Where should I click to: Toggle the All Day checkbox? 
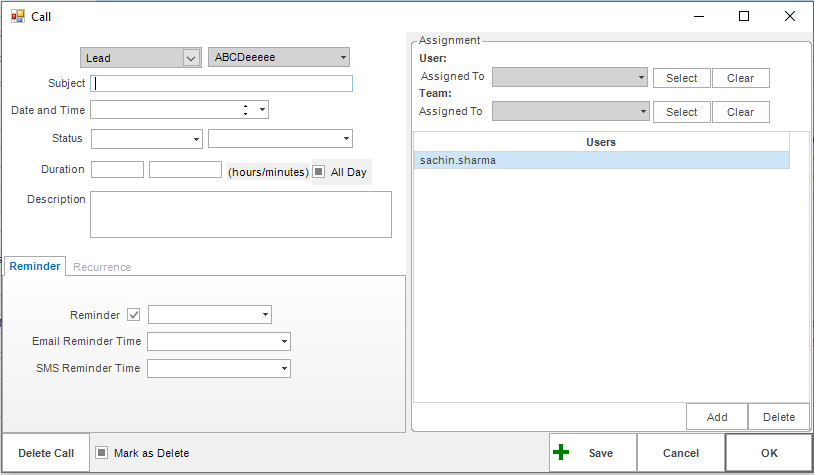coord(319,172)
